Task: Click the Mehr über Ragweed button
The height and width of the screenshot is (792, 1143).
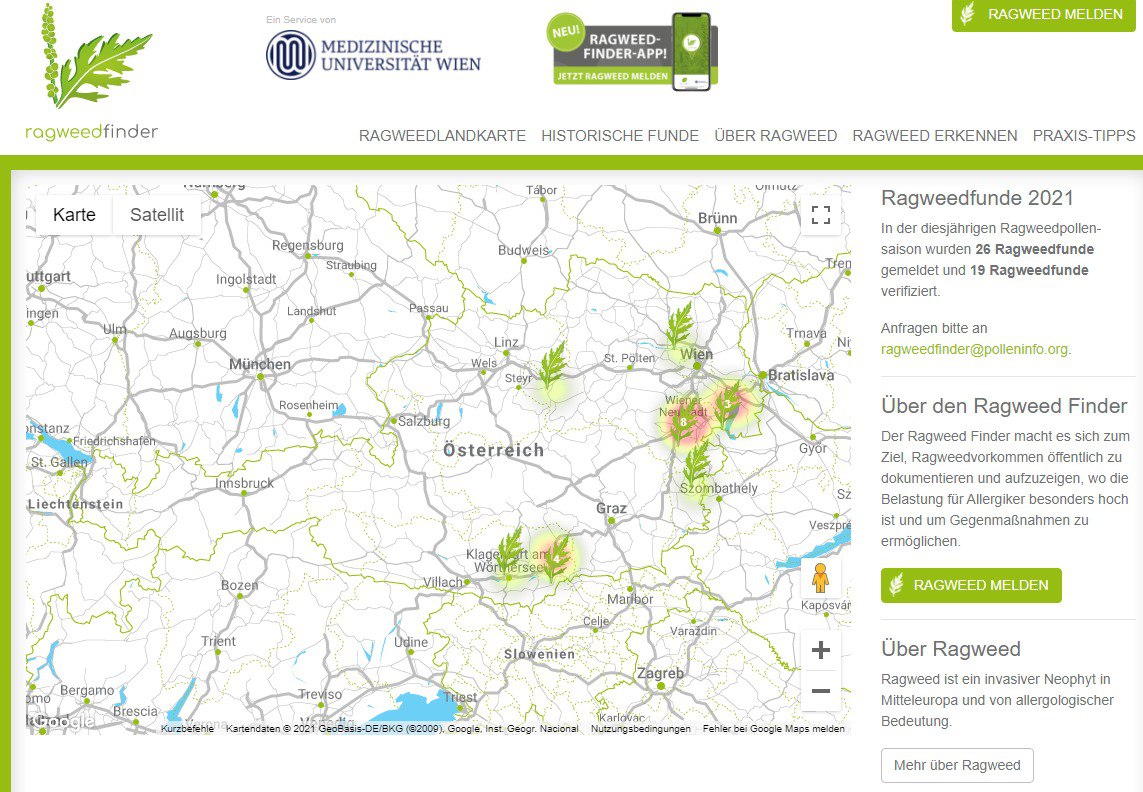Action: [x=957, y=765]
